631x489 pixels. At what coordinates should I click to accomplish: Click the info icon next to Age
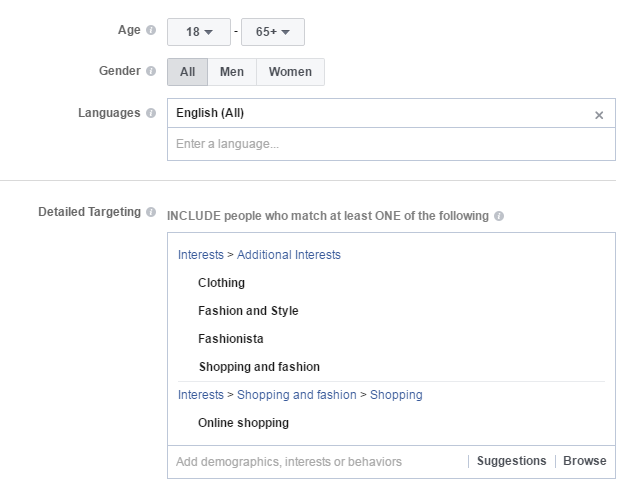pos(151,30)
